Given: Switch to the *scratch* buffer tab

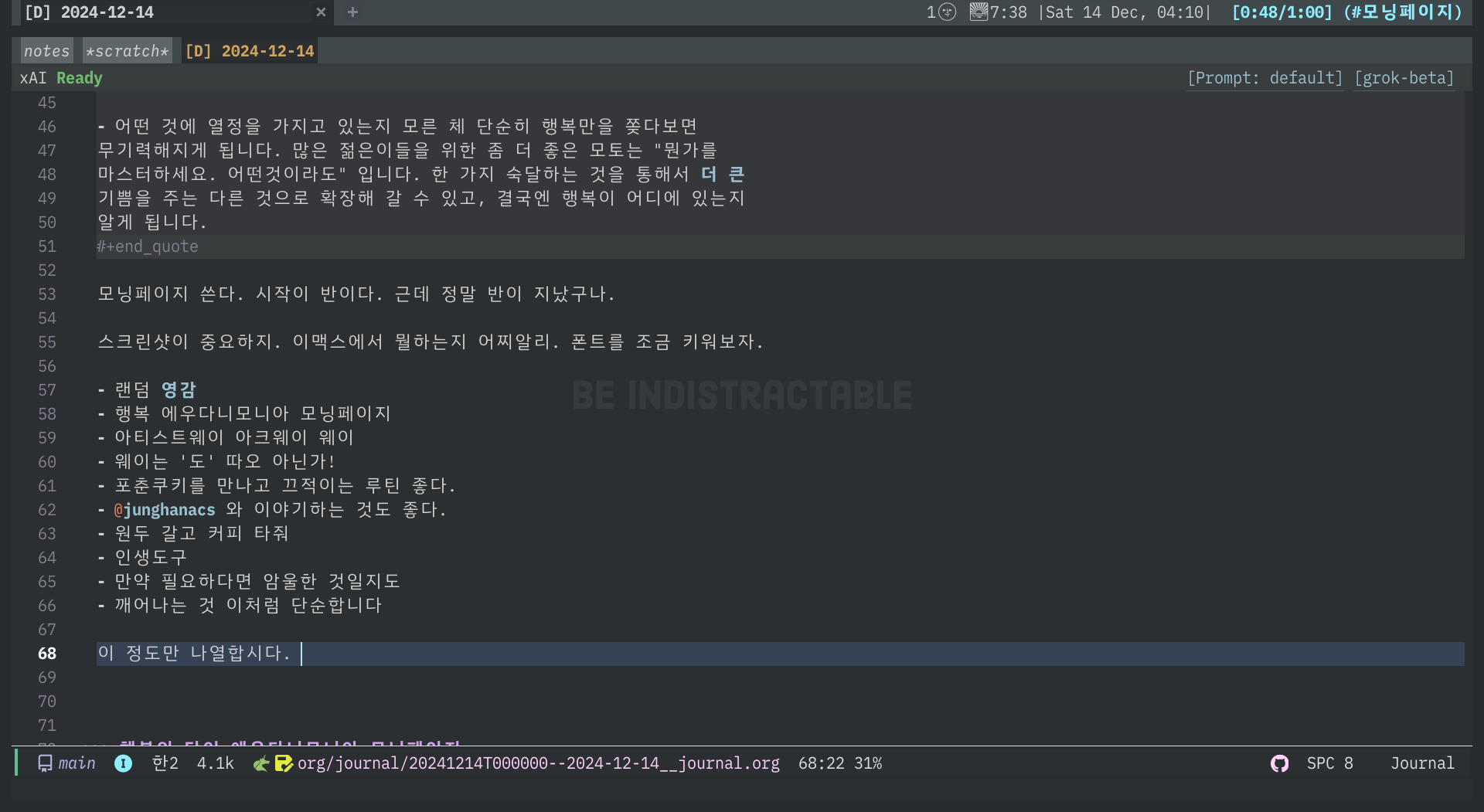Looking at the screenshot, I should click(x=127, y=51).
